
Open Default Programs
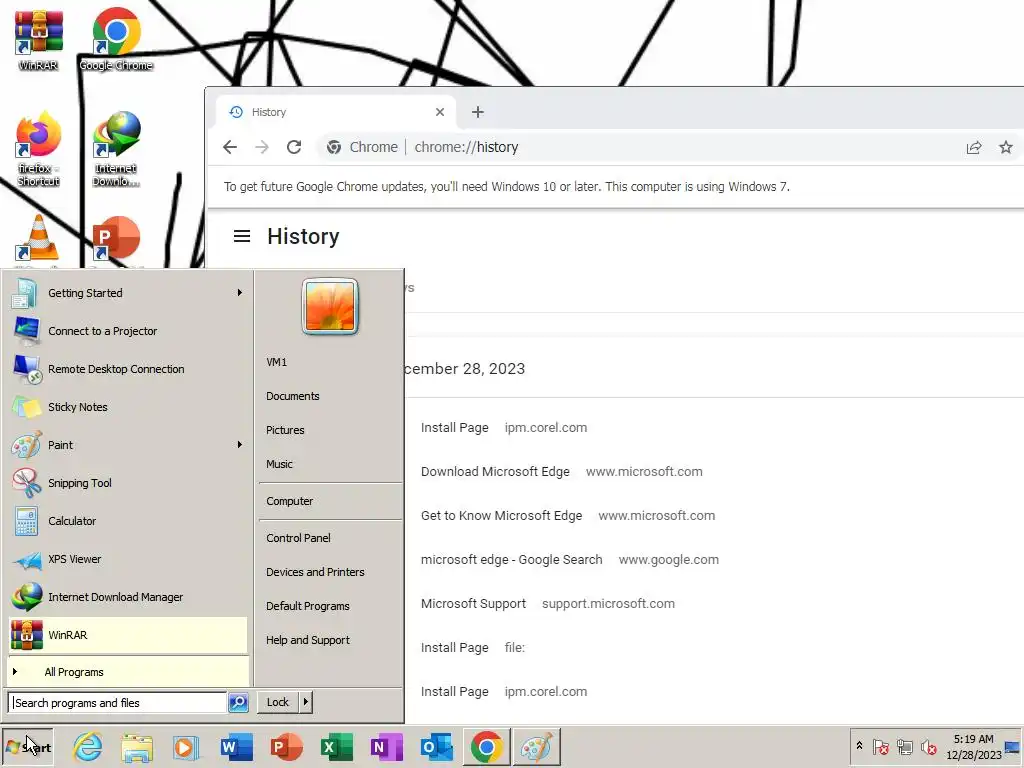(330, 606)
